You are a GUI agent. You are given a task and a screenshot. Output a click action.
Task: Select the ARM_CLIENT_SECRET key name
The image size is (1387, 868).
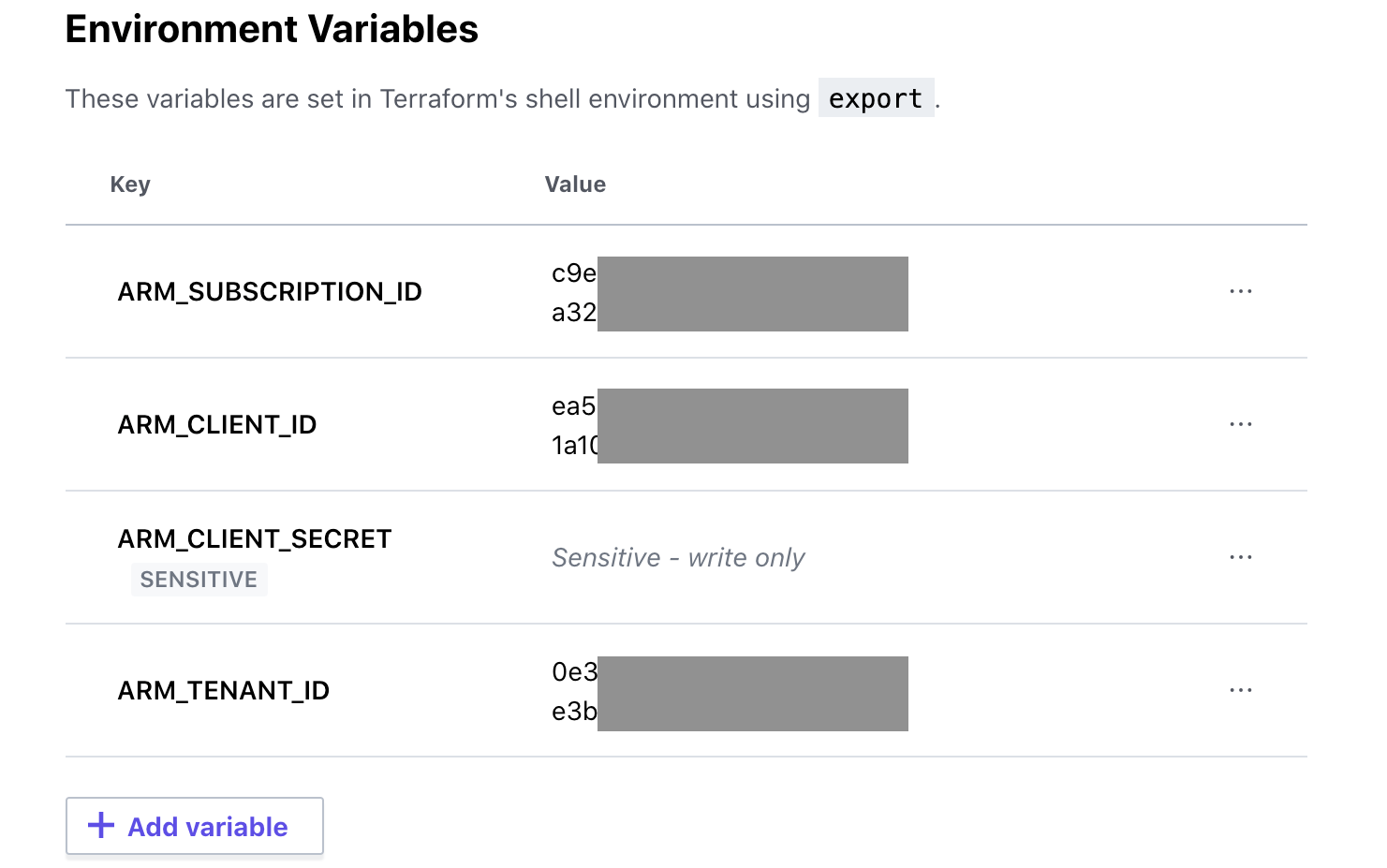click(255, 538)
